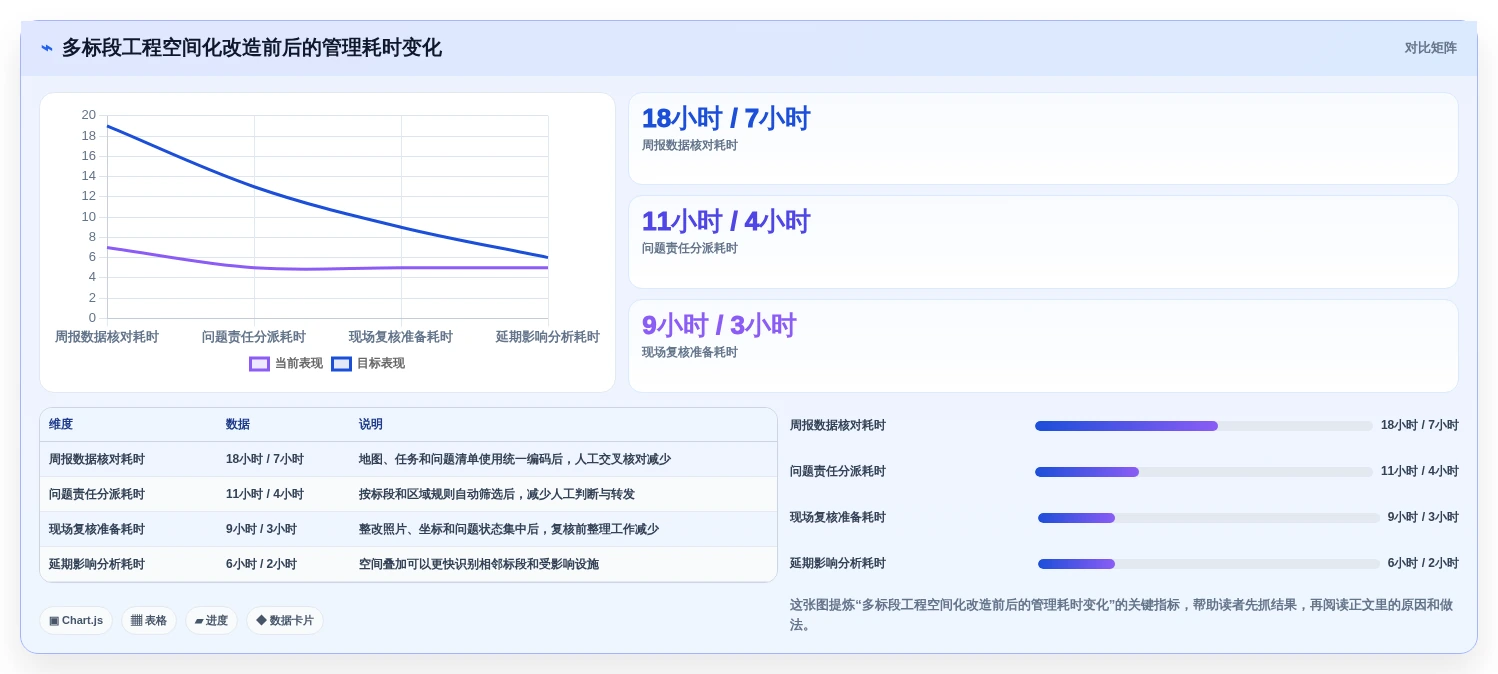Open the 18小时 / 7小时 data card
The width and height of the screenshot is (1498, 674).
tap(1043, 139)
